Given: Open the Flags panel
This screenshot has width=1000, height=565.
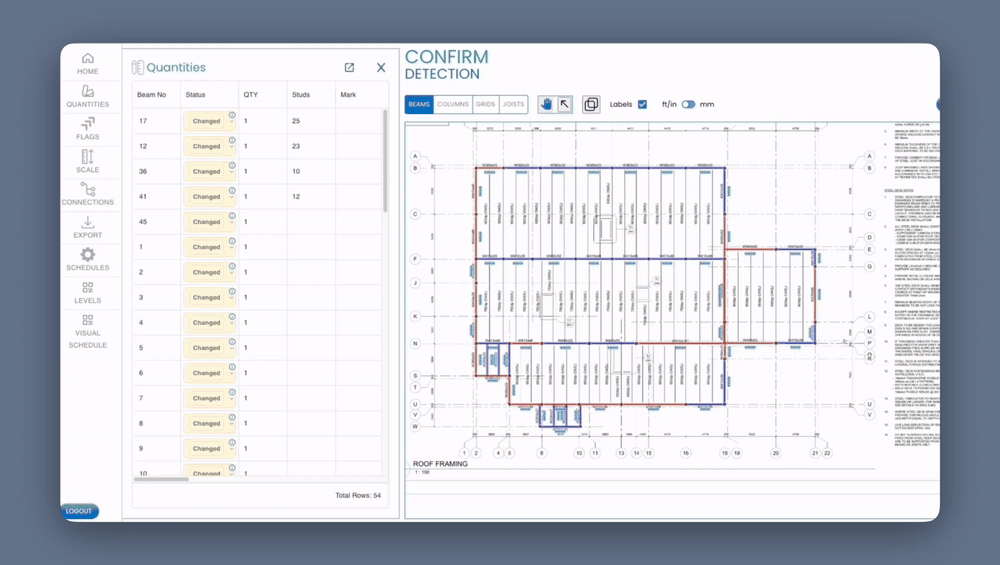Looking at the screenshot, I should [88, 129].
